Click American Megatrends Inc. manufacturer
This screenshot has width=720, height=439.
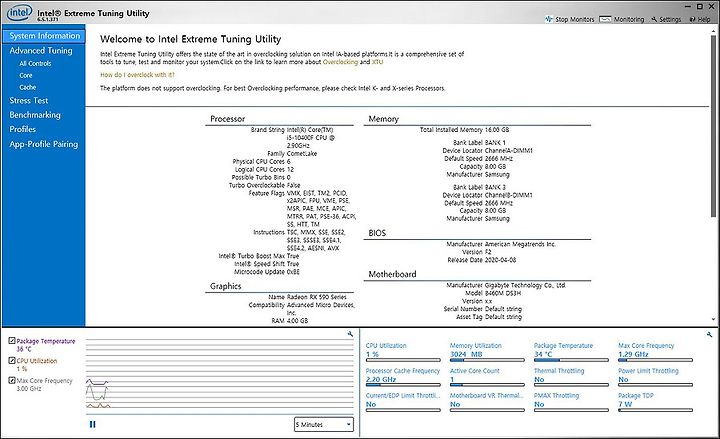(520, 244)
